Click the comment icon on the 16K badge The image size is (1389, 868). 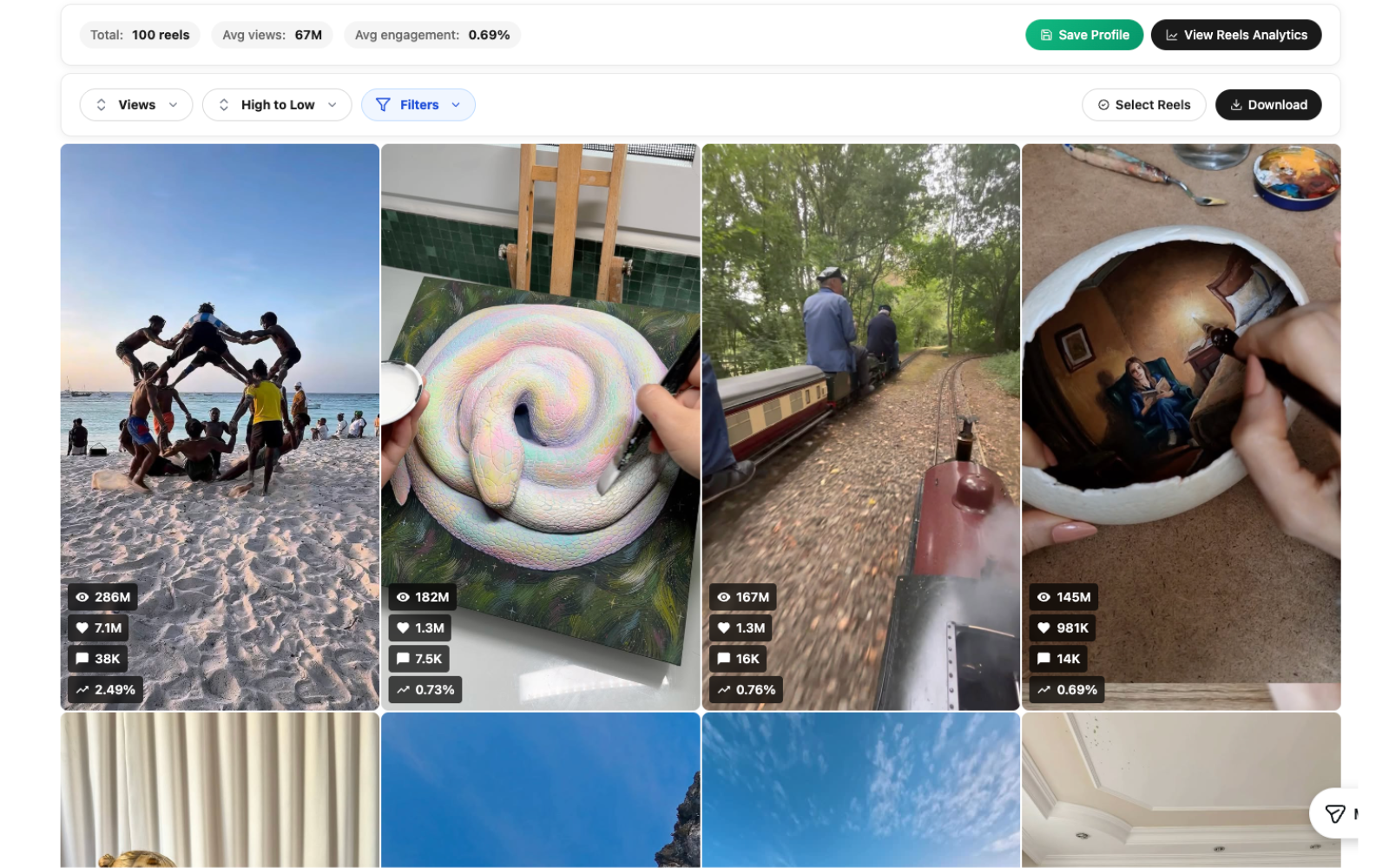click(x=724, y=659)
